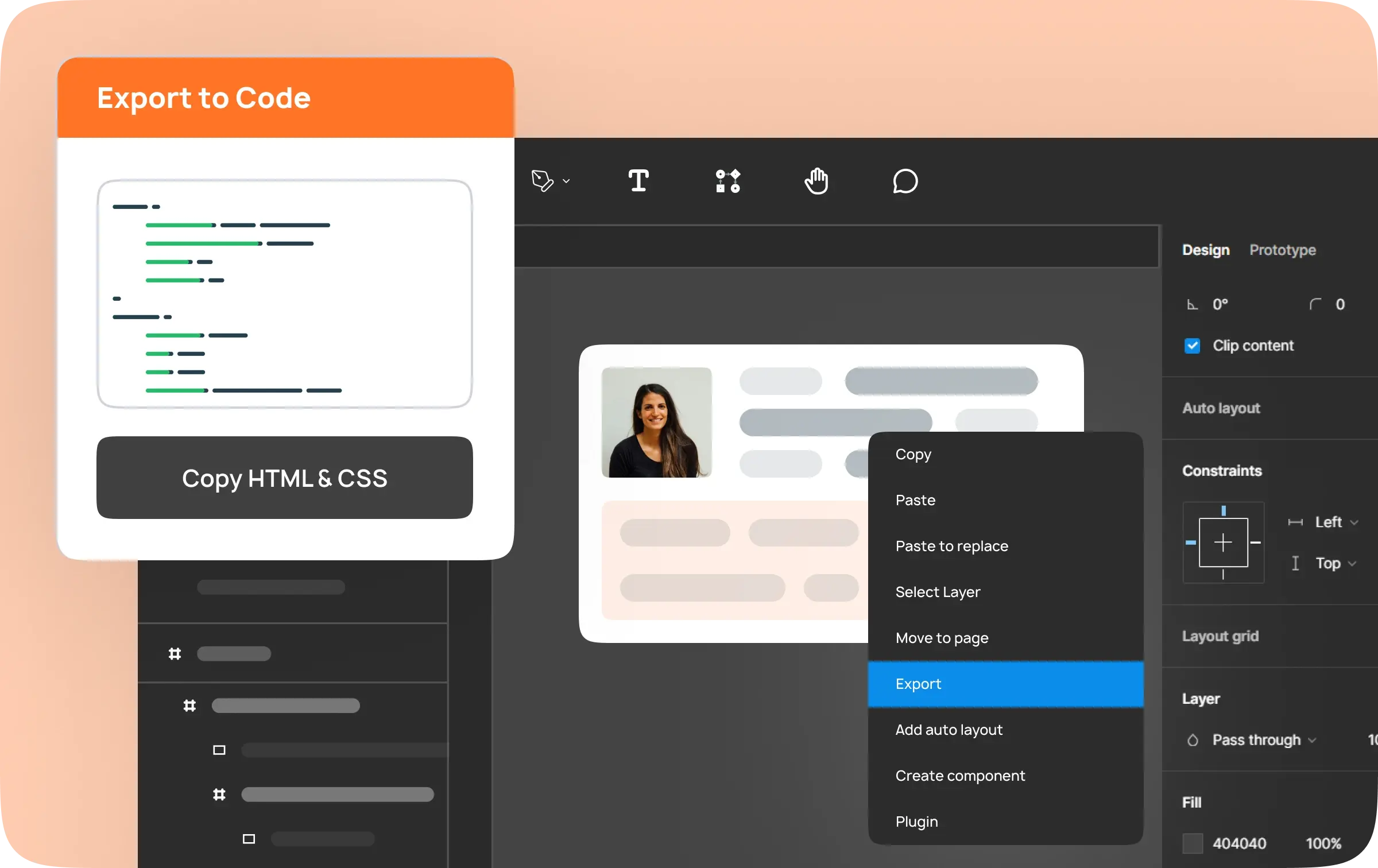Choose Select Layer menu entry
This screenshot has height=868, width=1378.
tap(1005, 592)
